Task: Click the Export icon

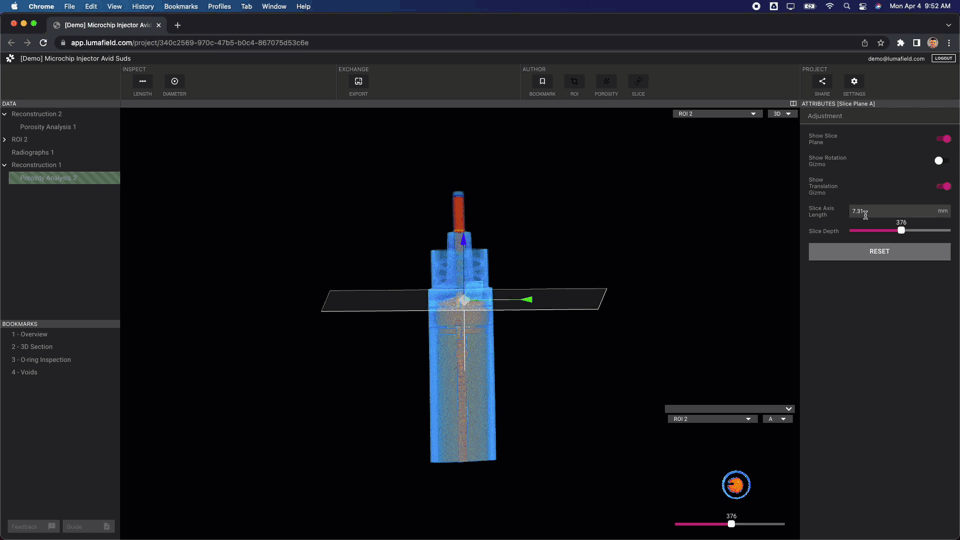Action: [x=358, y=82]
